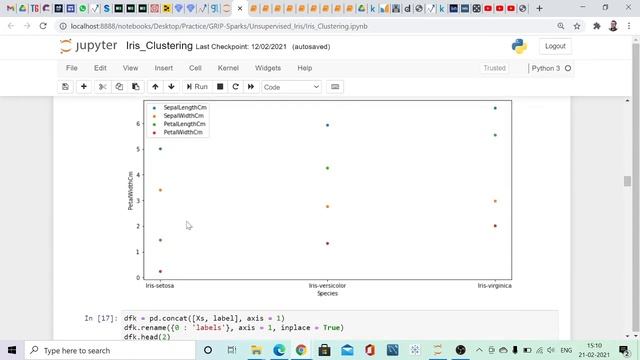Open the Kernel status circle beside Python 3
The height and width of the screenshot is (360, 640).
point(568,68)
